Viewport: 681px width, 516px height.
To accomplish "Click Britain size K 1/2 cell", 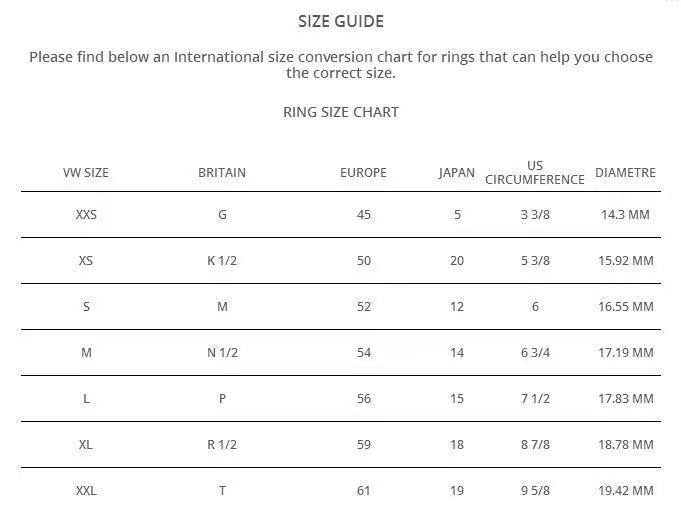I will [x=222, y=261].
